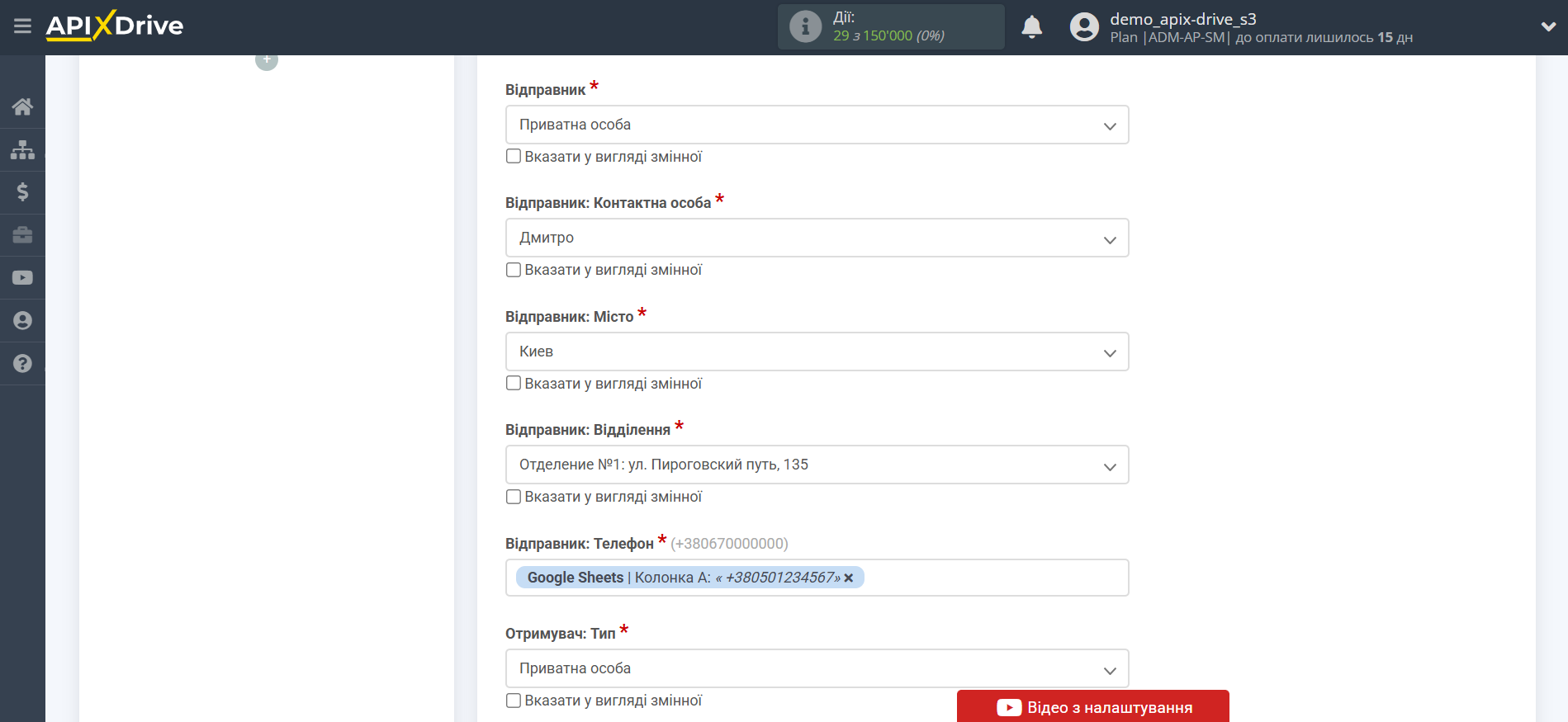Open the help question mark icon
The height and width of the screenshot is (722, 1568).
22,364
